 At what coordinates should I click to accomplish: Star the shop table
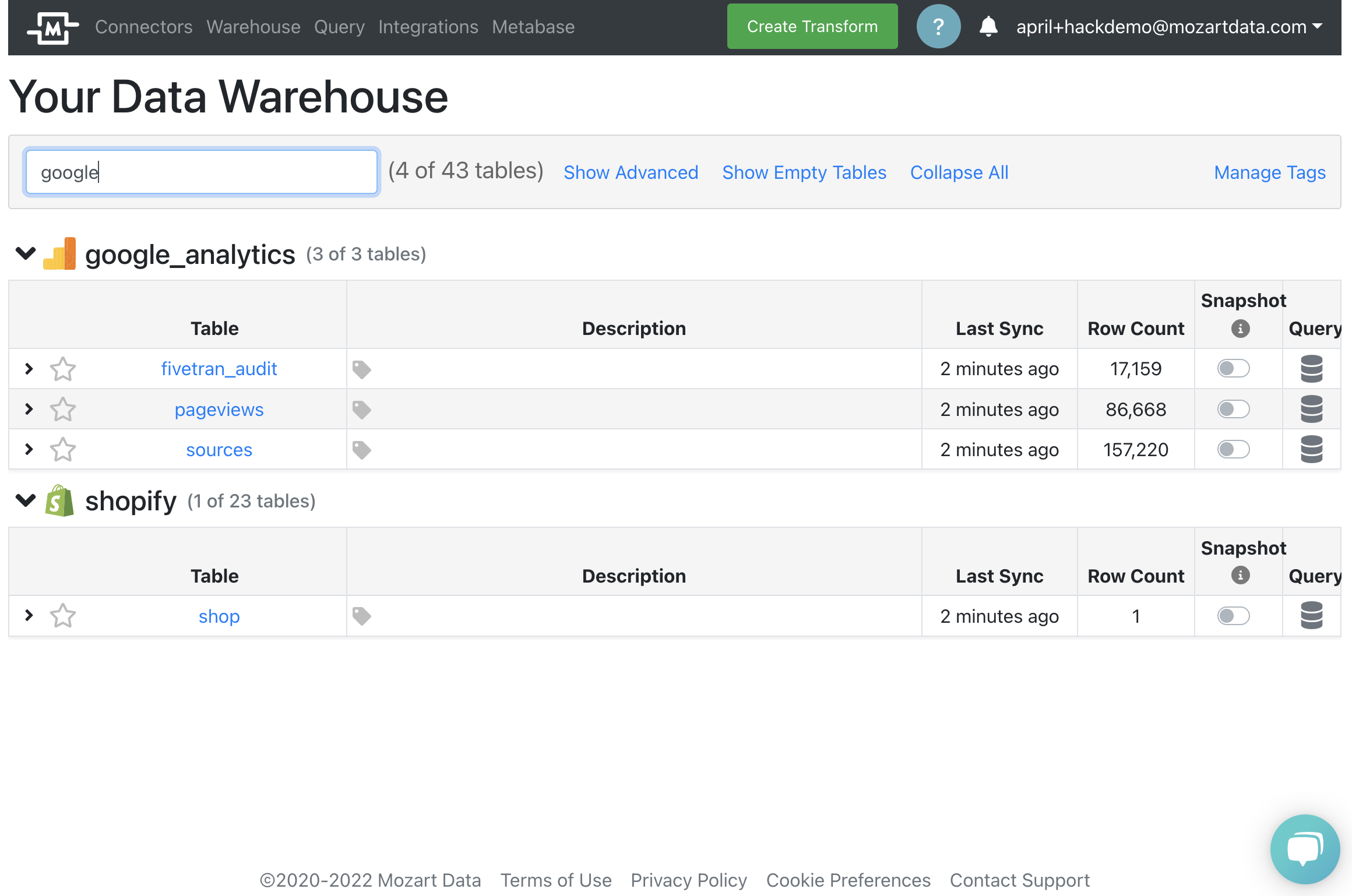[63, 616]
